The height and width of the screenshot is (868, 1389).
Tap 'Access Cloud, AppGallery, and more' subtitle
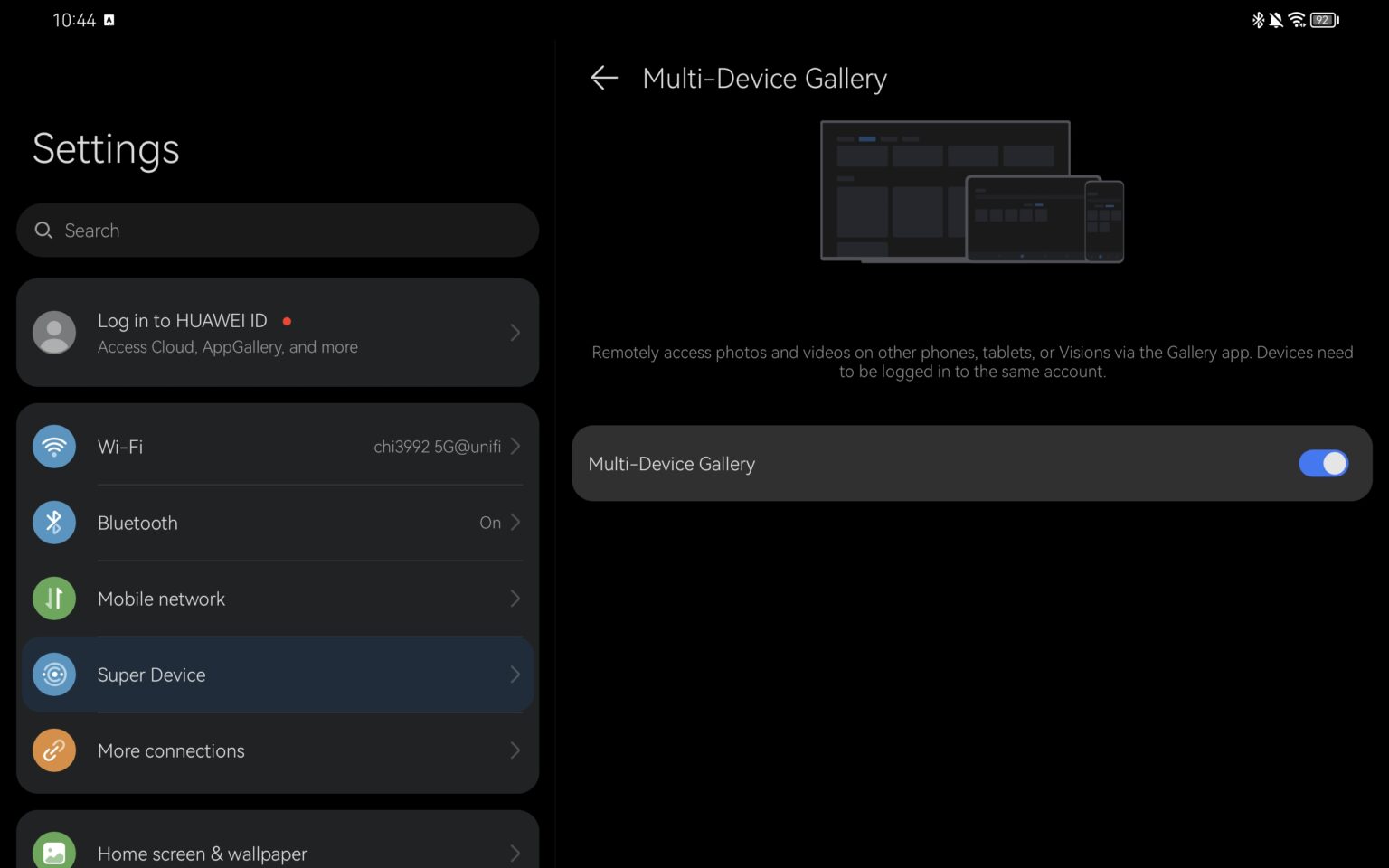[x=228, y=347]
